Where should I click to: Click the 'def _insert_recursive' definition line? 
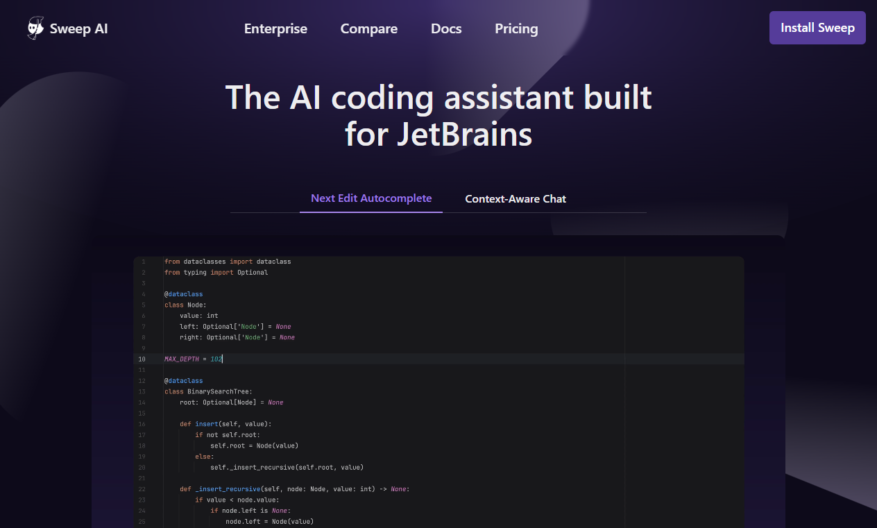point(294,489)
